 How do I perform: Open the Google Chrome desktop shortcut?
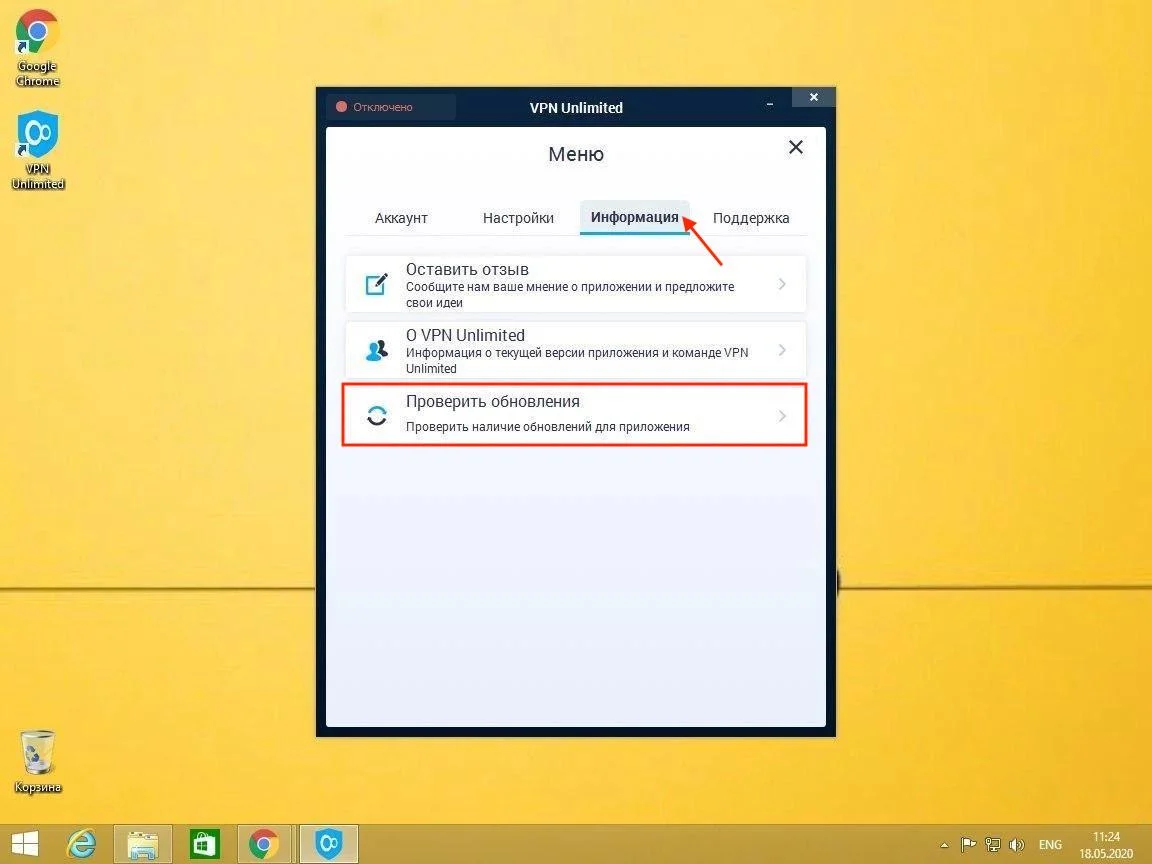point(37,46)
